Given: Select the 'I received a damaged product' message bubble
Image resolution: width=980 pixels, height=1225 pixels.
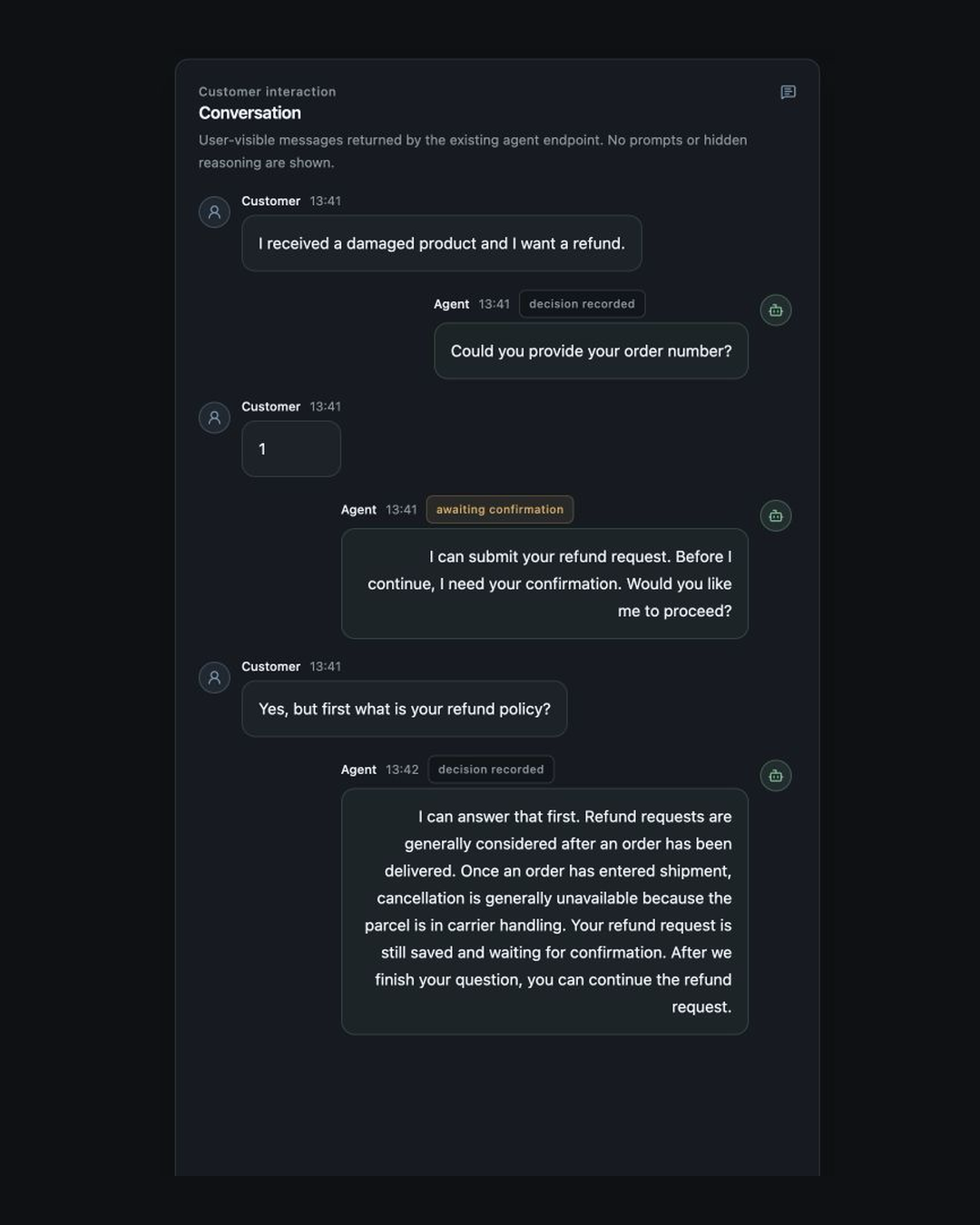Looking at the screenshot, I should pyautogui.click(x=442, y=243).
